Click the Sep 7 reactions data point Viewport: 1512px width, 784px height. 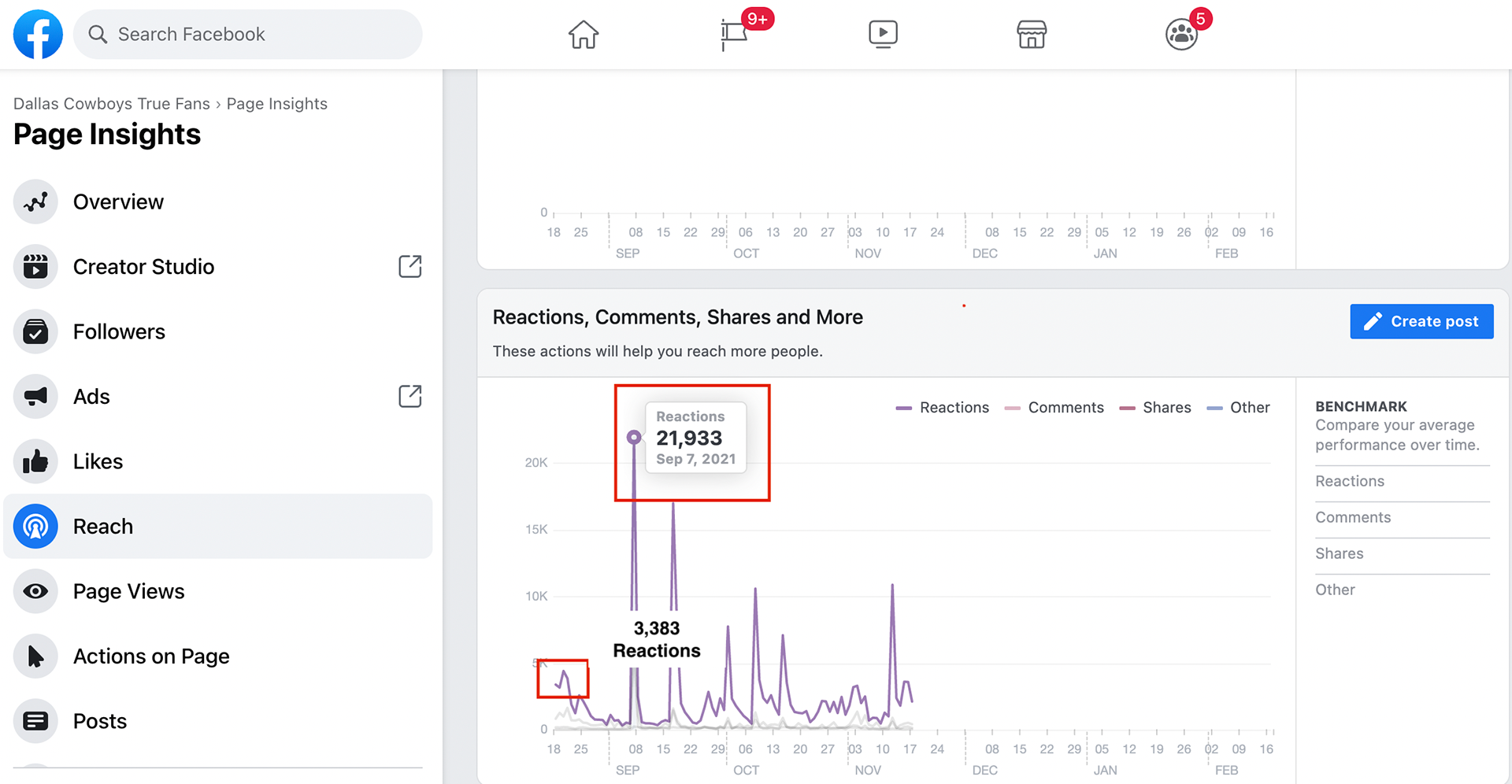[634, 437]
